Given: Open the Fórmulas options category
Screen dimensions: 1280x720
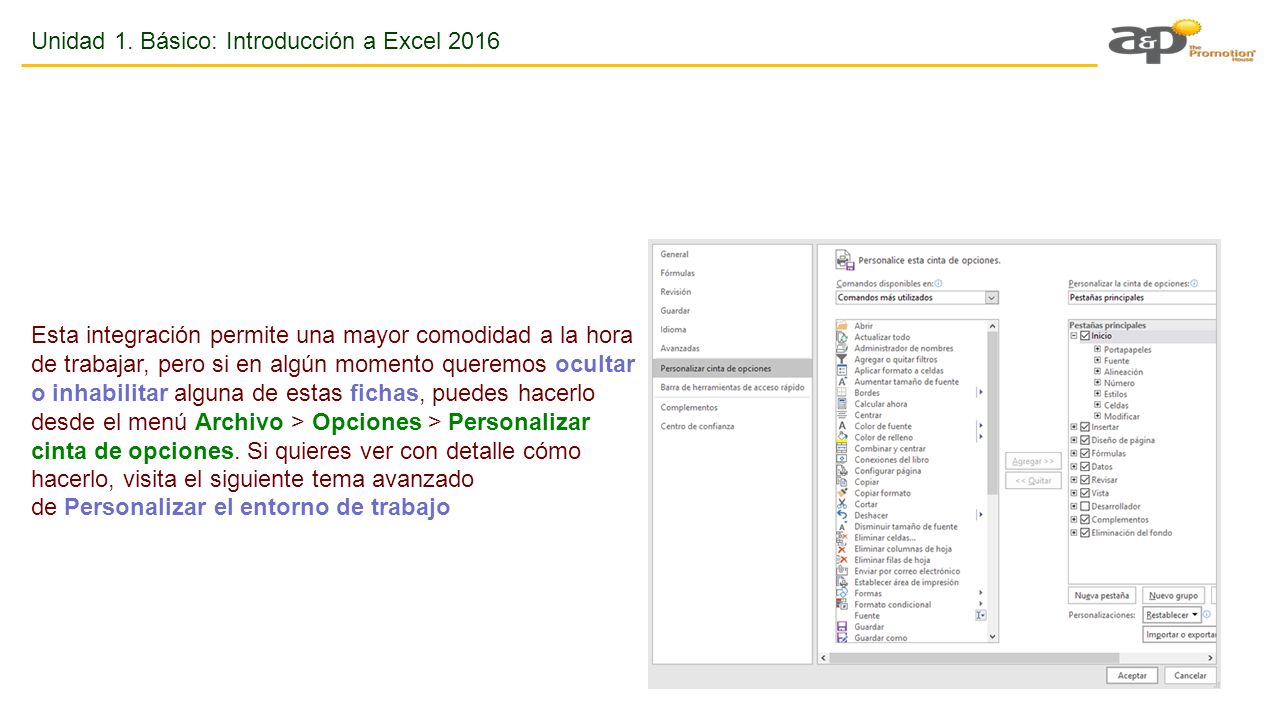Looking at the screenshot, I should click(x=732, y=273).
